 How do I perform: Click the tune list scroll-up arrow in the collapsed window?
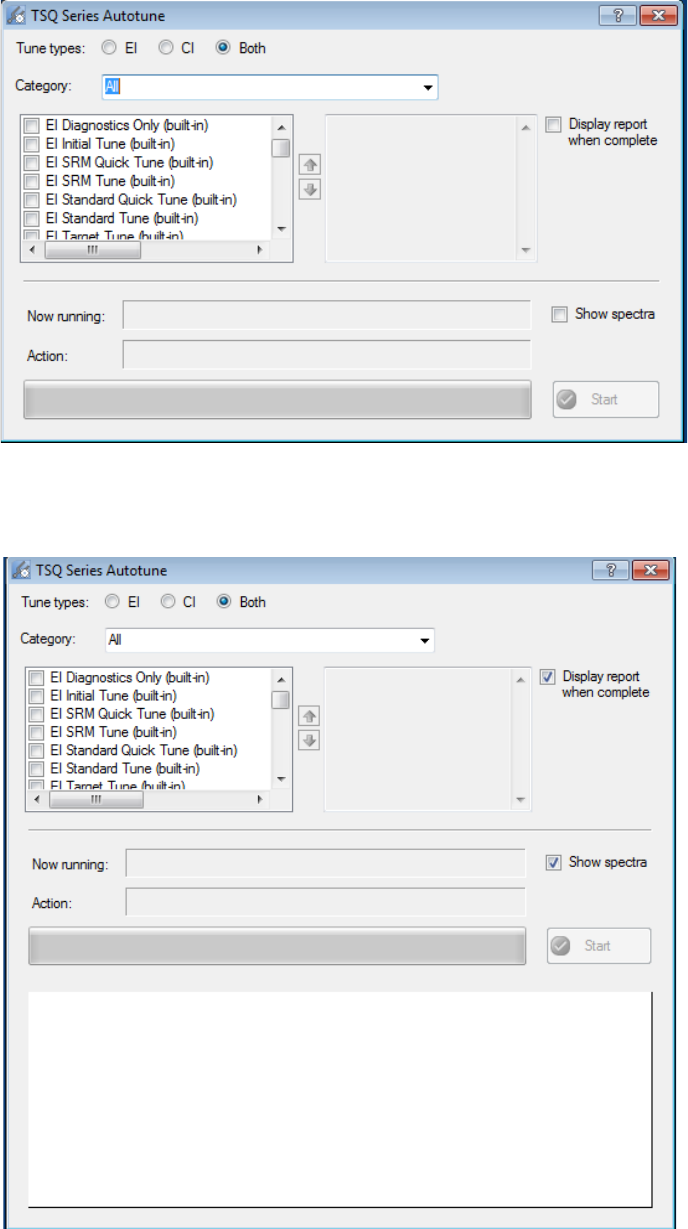click(x=281, y=127)
